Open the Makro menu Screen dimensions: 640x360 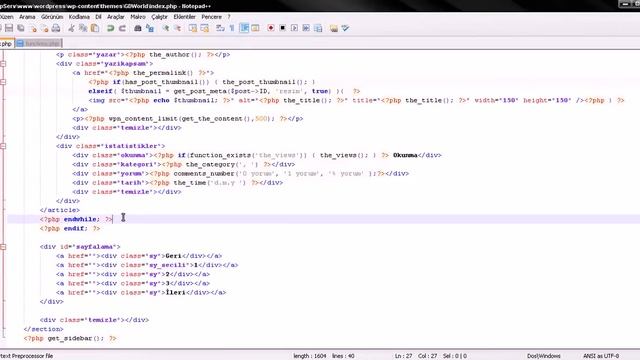[x=138, y=17]
